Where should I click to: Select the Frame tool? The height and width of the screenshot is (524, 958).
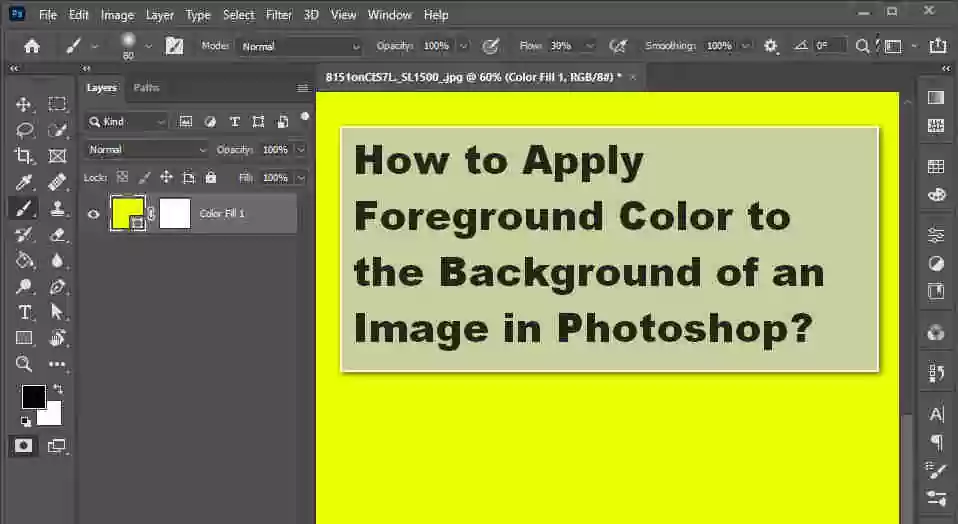(x=57, y=156)
